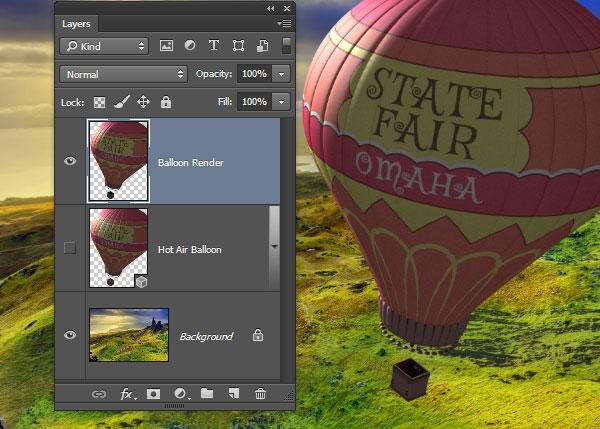Enable lock image pixels brush icon

click(122, 102)
